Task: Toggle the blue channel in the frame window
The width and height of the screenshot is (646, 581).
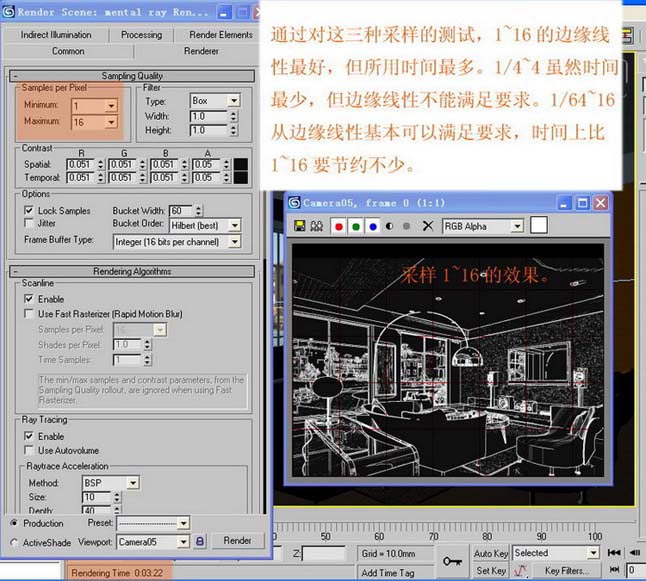Action: click(x=373, y=226)
